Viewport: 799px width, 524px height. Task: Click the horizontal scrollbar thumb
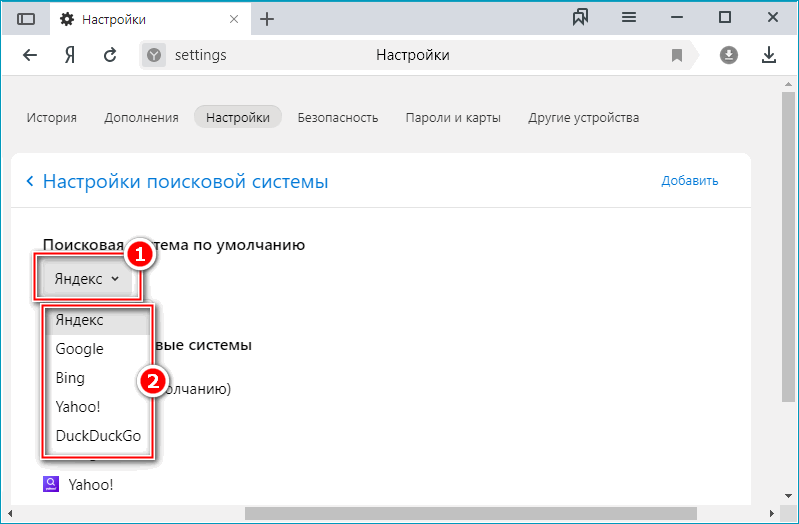471,513
